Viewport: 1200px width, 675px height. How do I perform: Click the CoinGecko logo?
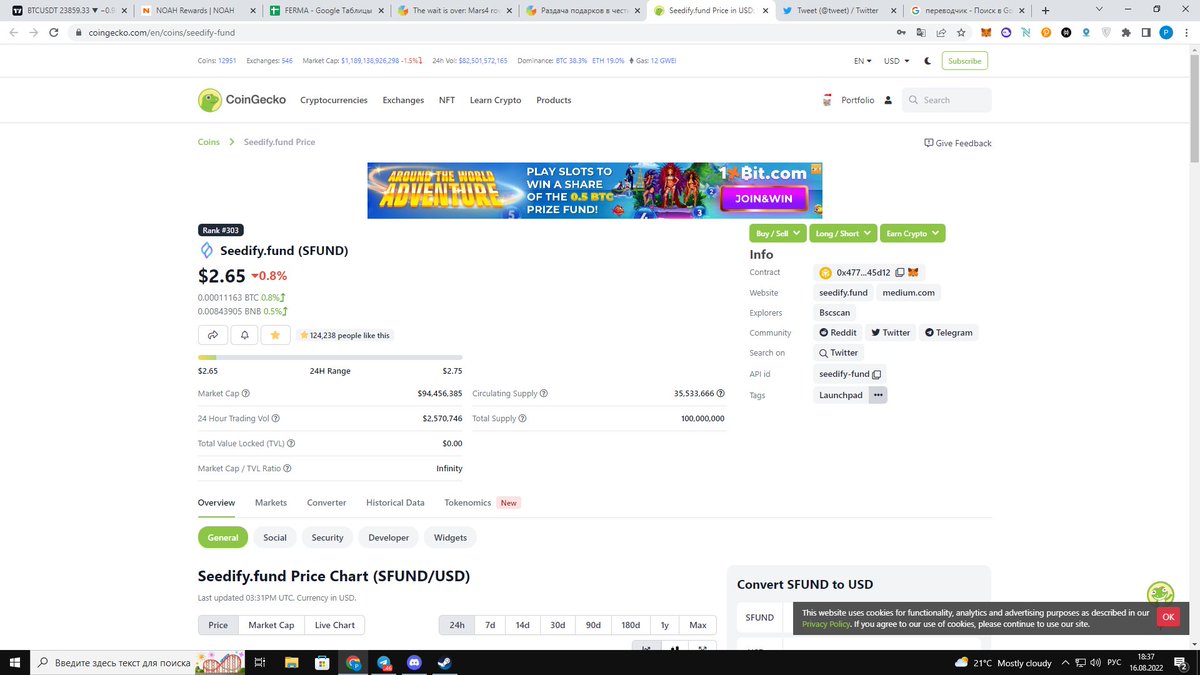pyautogui.click(x=241, y=100)
